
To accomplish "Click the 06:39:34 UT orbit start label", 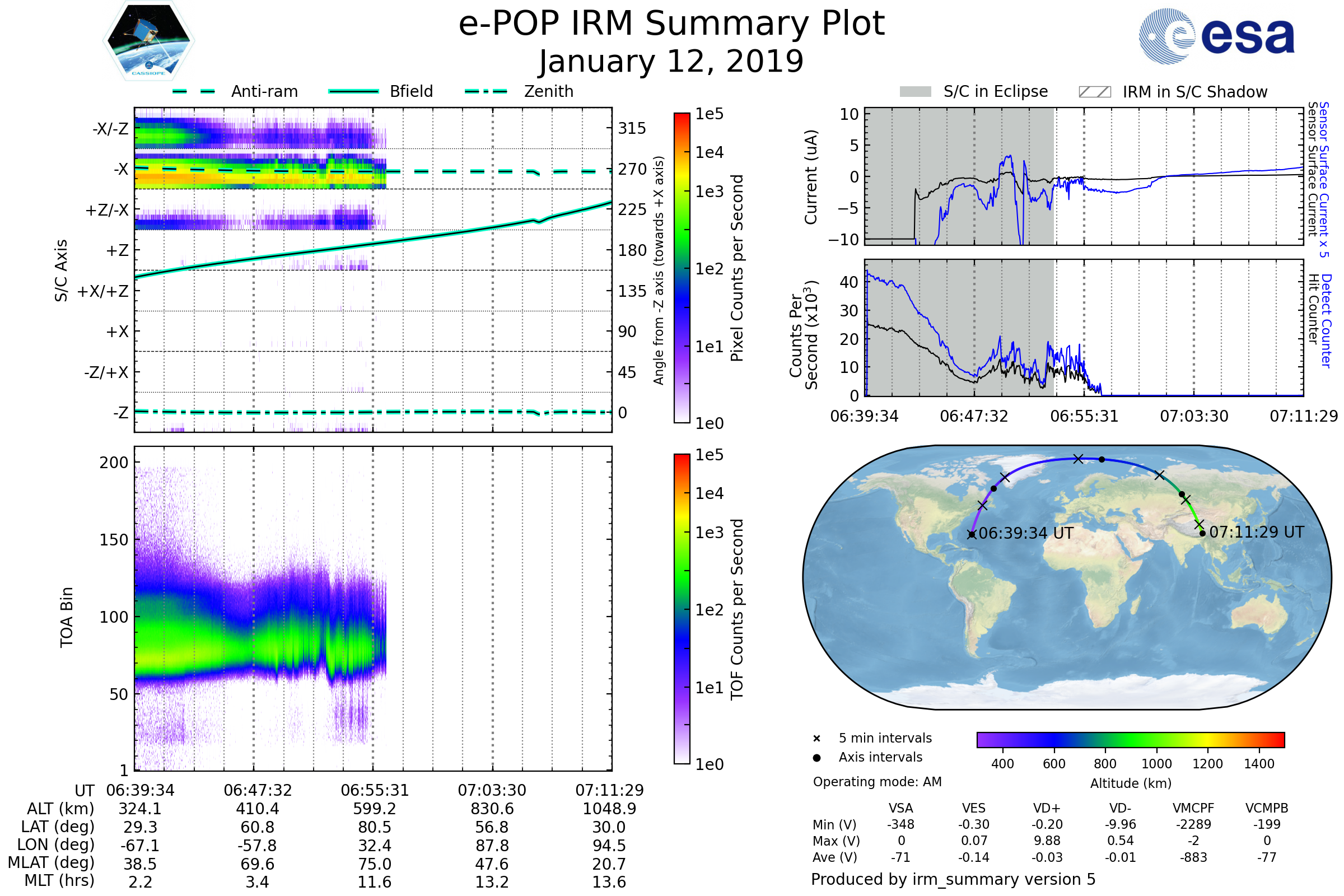I will [x=1026, y=534].
